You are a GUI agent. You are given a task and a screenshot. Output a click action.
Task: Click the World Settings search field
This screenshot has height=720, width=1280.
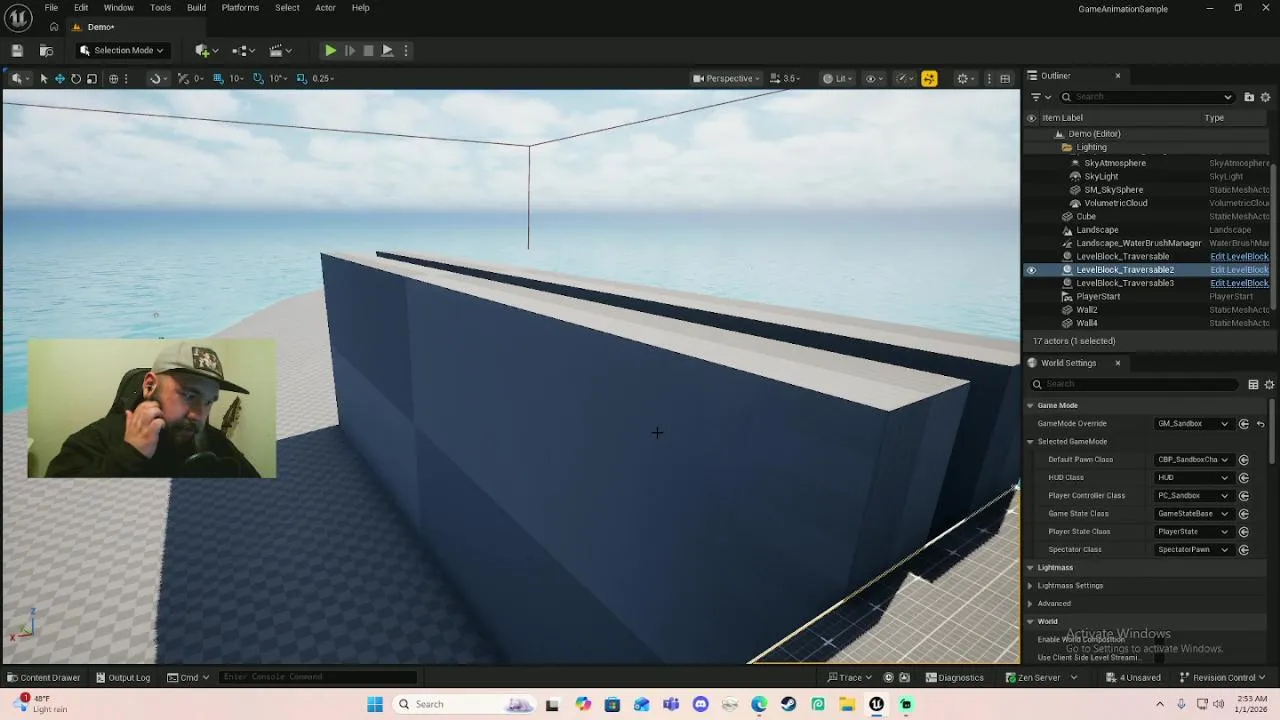click(x=1135, y=384)
